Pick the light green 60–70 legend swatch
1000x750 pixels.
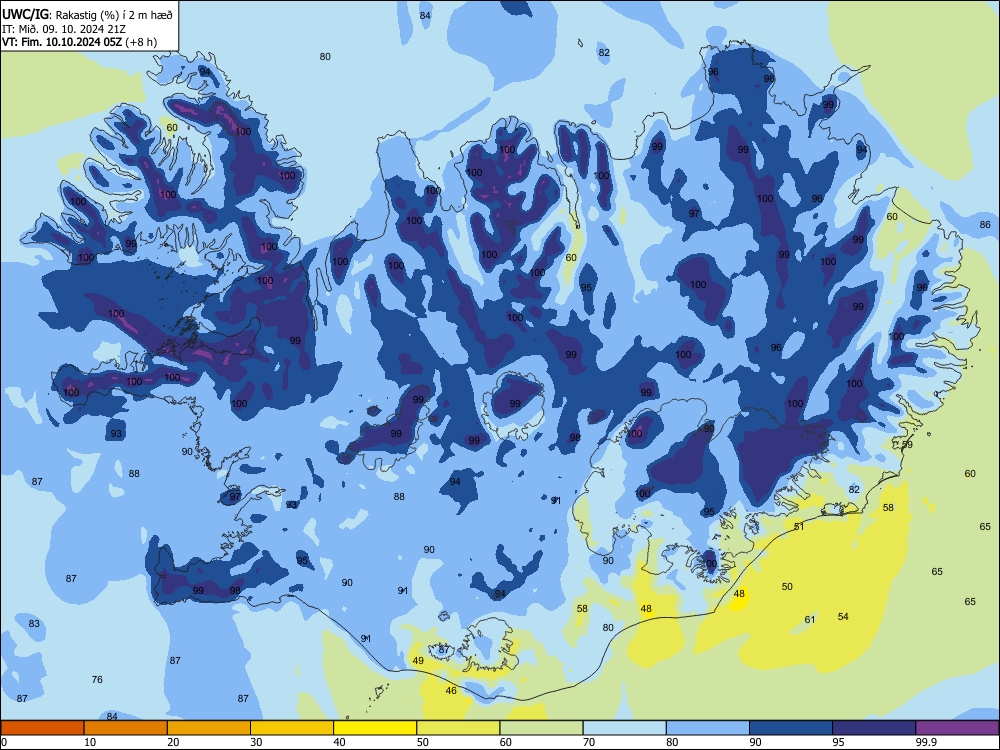click(541, 728)
